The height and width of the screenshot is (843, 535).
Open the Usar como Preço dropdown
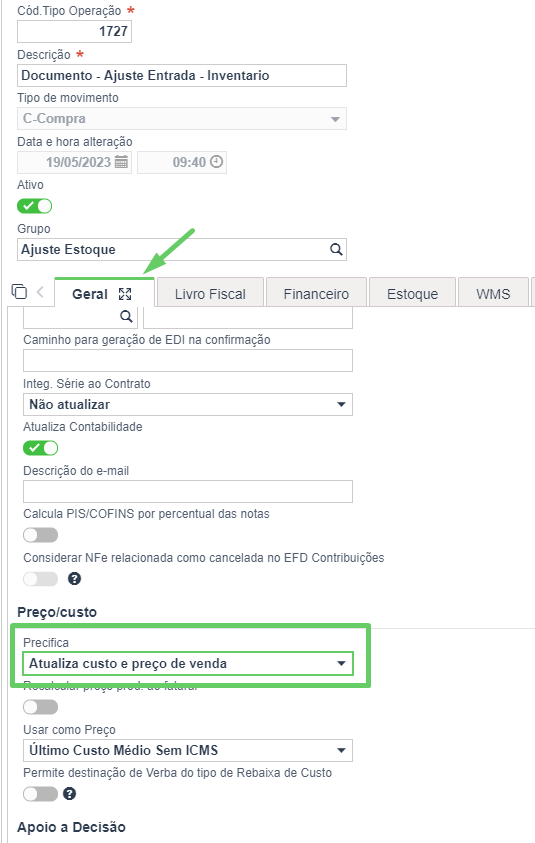[188, 751]
